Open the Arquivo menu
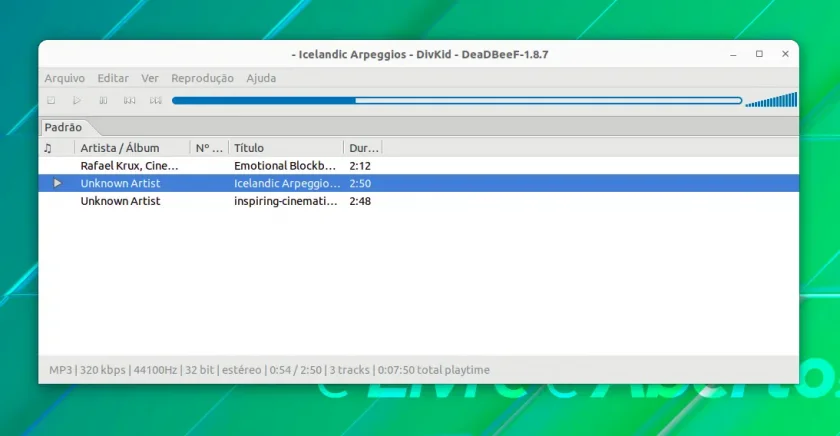 [64, 78]
